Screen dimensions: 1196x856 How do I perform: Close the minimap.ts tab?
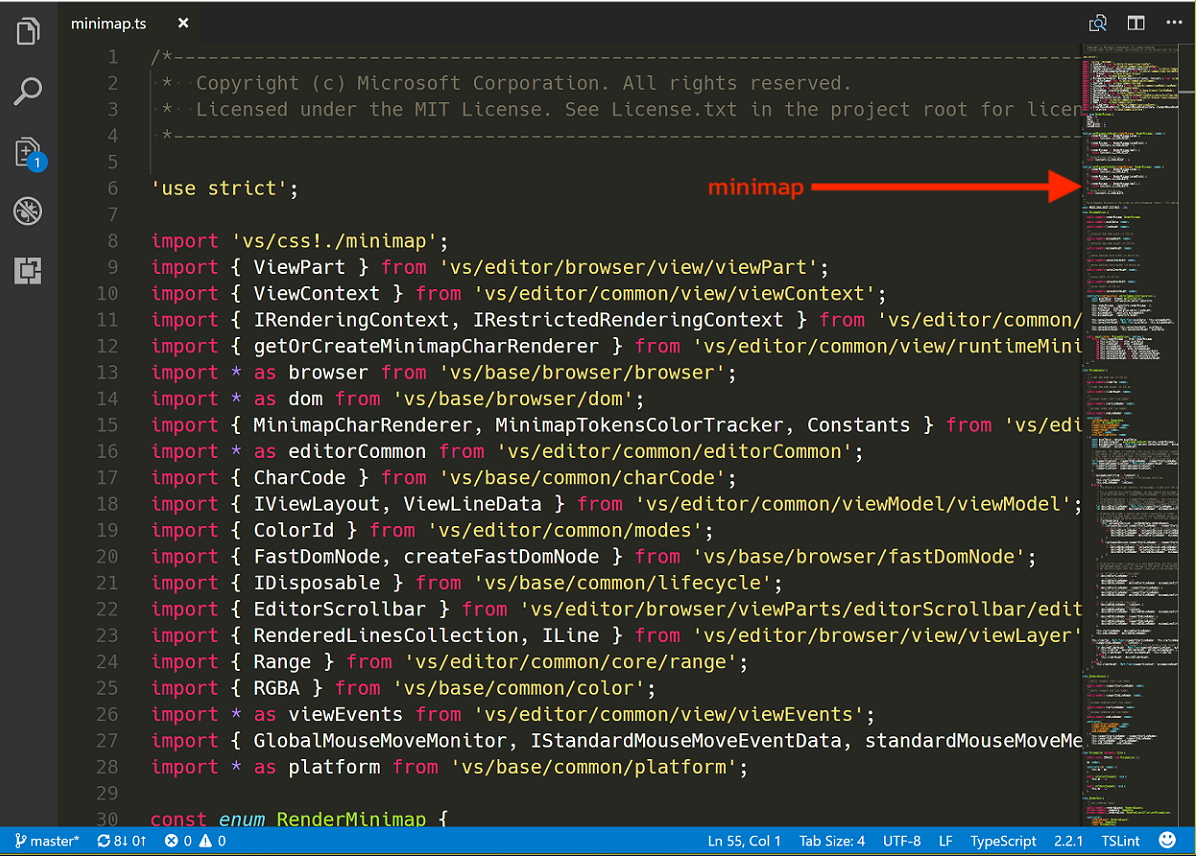point(182,22)
